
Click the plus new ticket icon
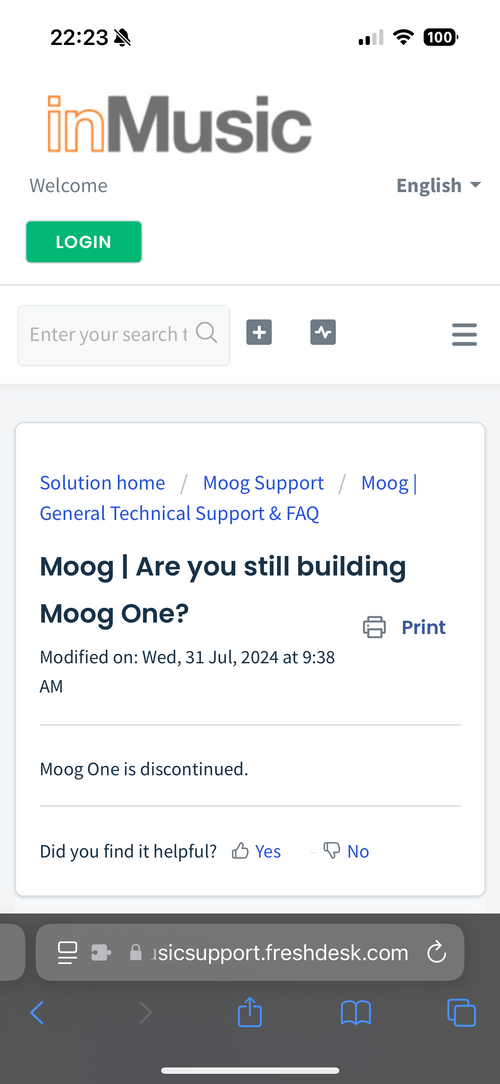[x=259, y=333]
